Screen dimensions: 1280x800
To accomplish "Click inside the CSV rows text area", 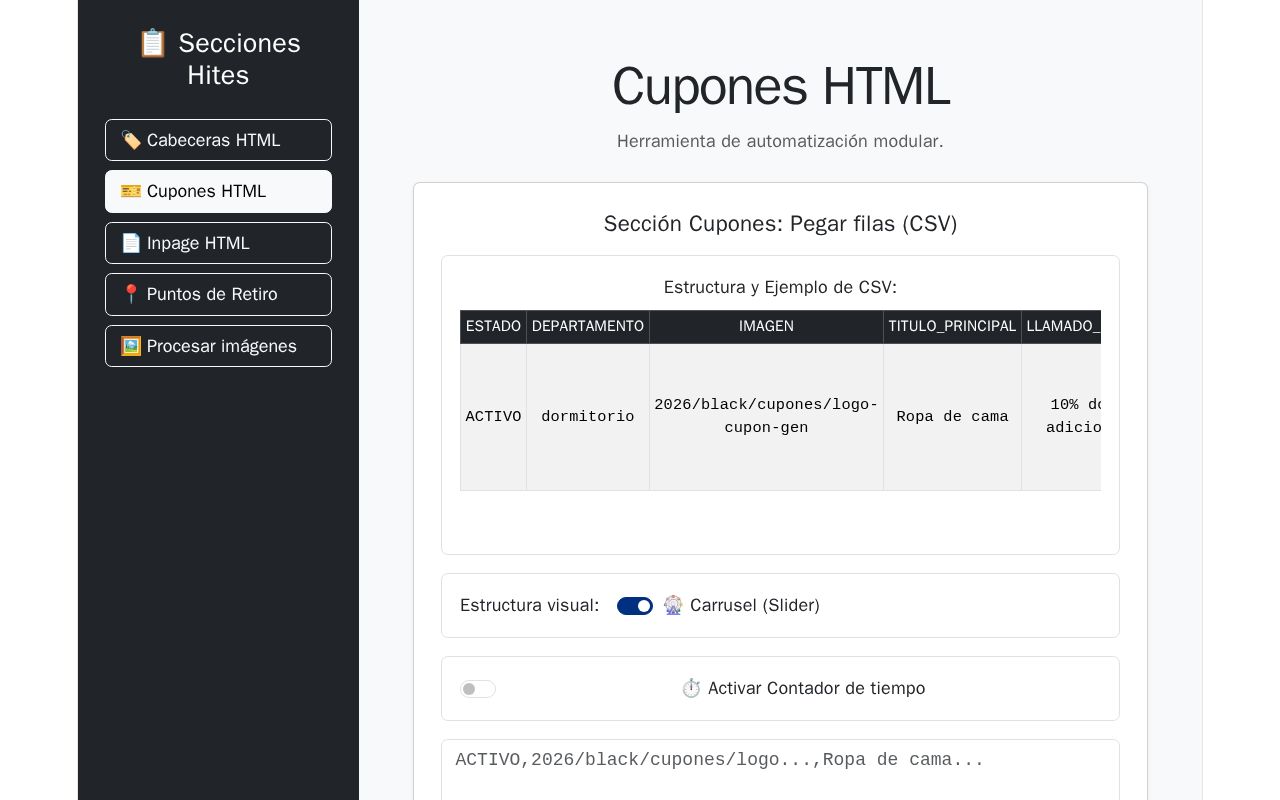I will click(x=780, y=770).
